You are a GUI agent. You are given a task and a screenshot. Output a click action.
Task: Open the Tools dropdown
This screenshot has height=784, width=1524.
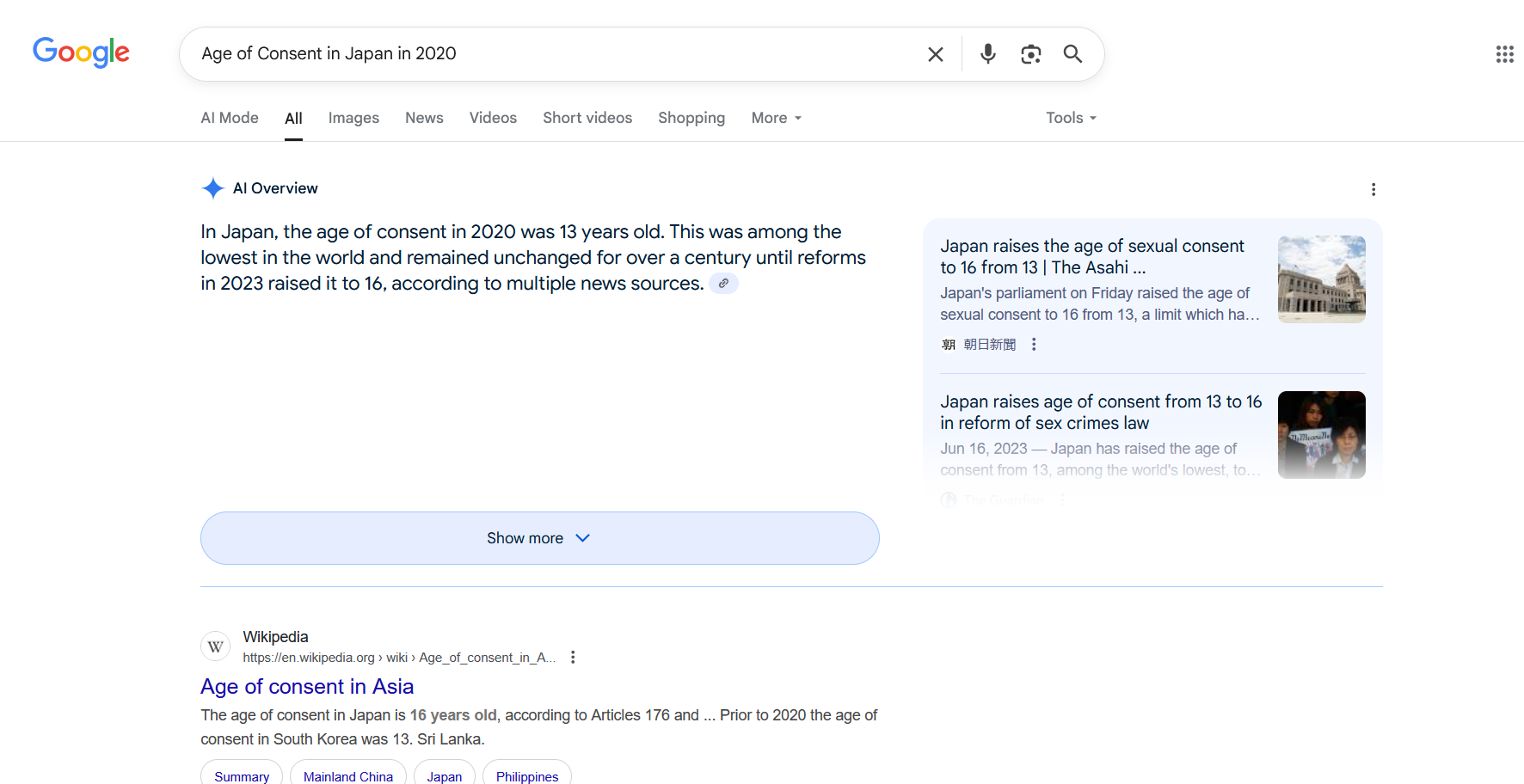[x=1071, y=118]
